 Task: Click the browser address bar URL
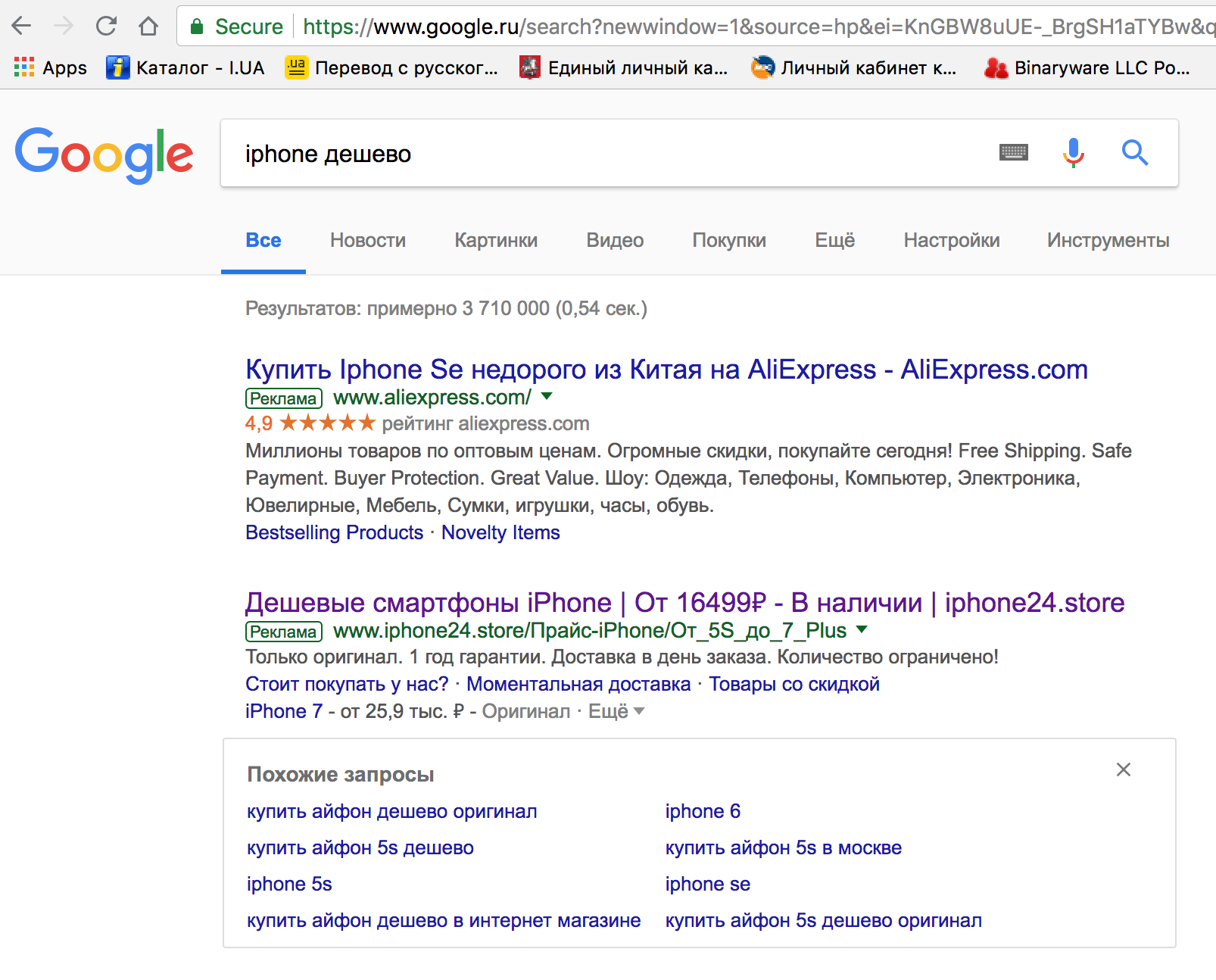(757, 27)
